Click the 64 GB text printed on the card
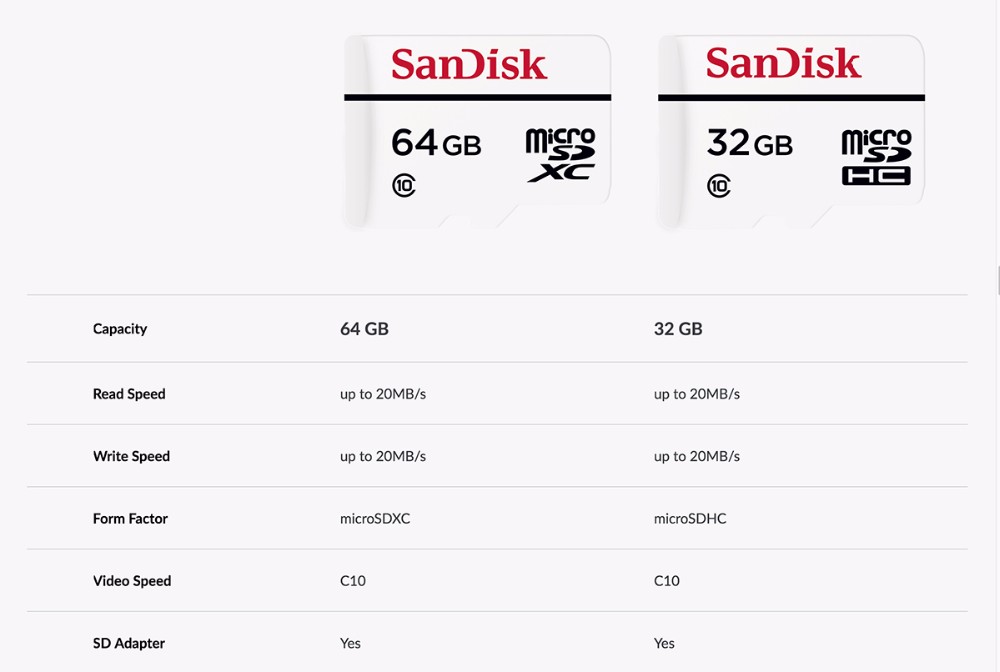Screen dimensions: 1000x672 pos(436,143)
